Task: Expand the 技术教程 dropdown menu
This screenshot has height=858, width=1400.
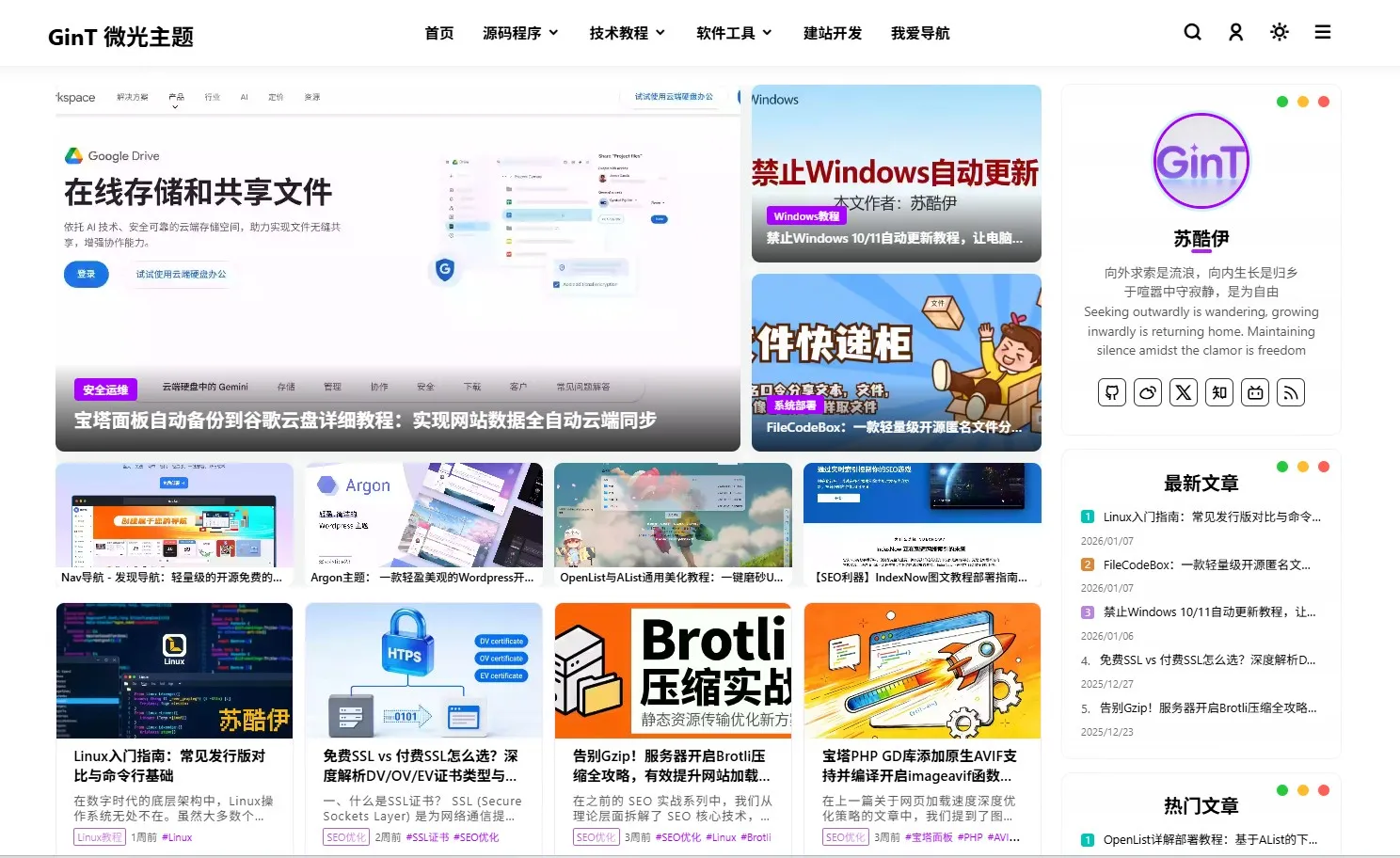Action: [x=628, y=33]
